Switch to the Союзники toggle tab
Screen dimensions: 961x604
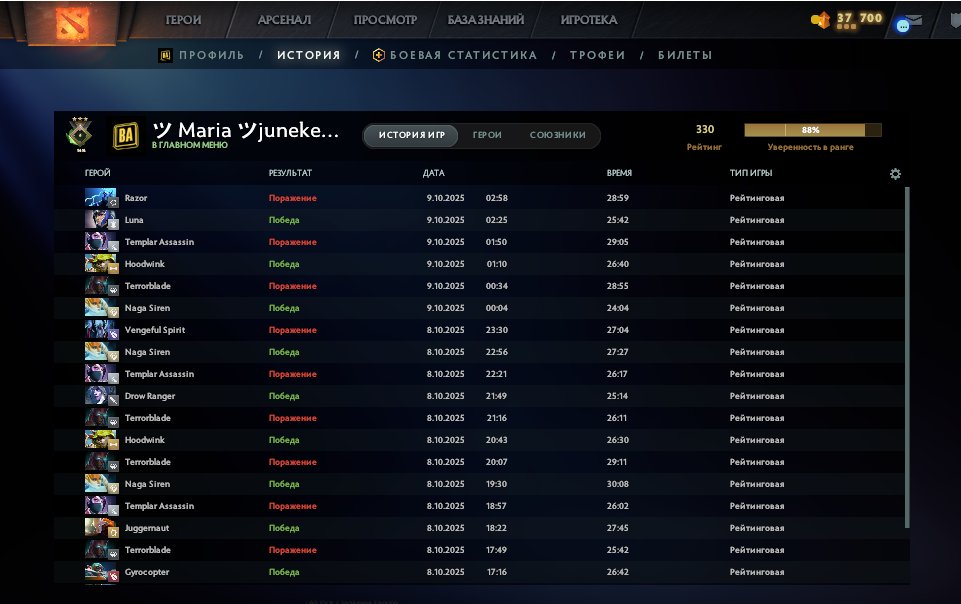tap(557, 135)
